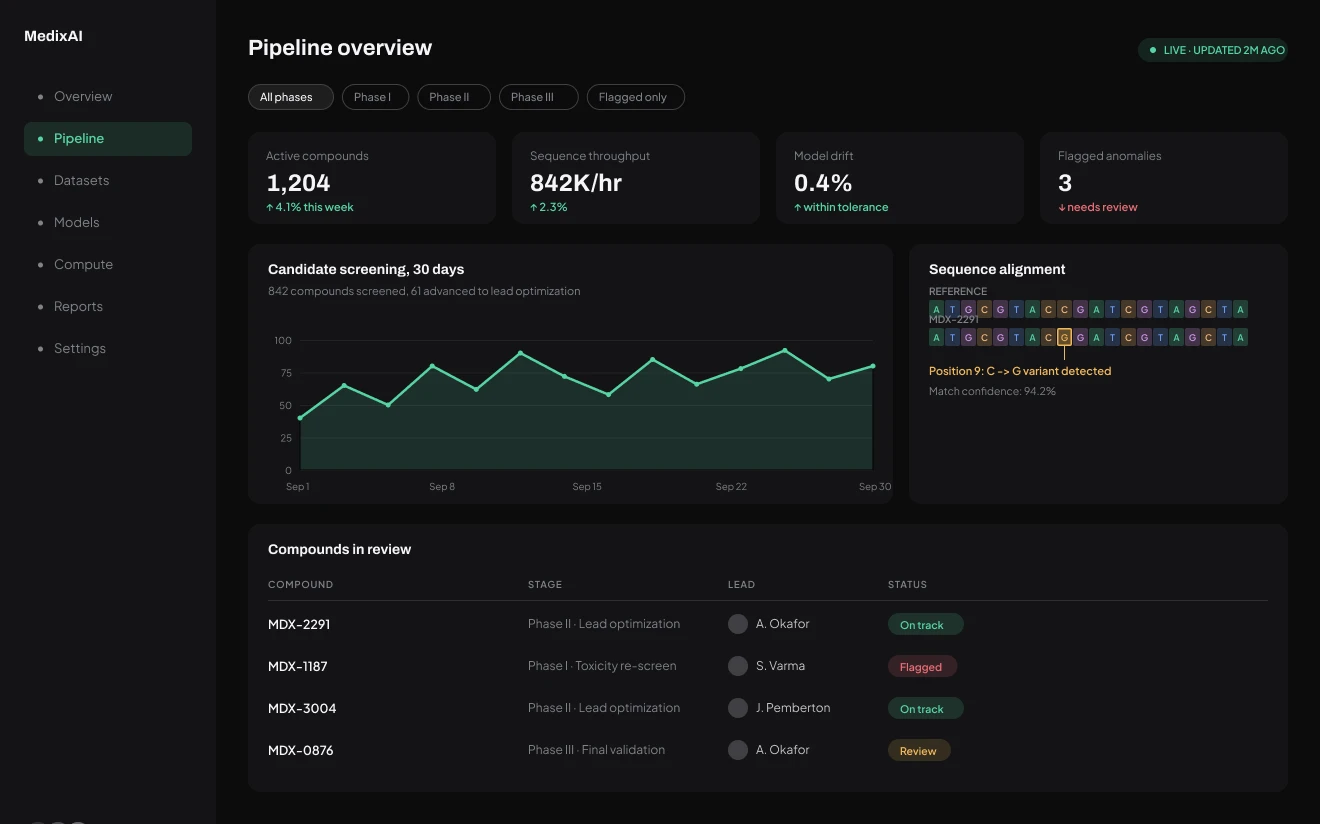
Task: Click the COMPOUND column header
Action: pyautogui.click(x=300, y=585)
